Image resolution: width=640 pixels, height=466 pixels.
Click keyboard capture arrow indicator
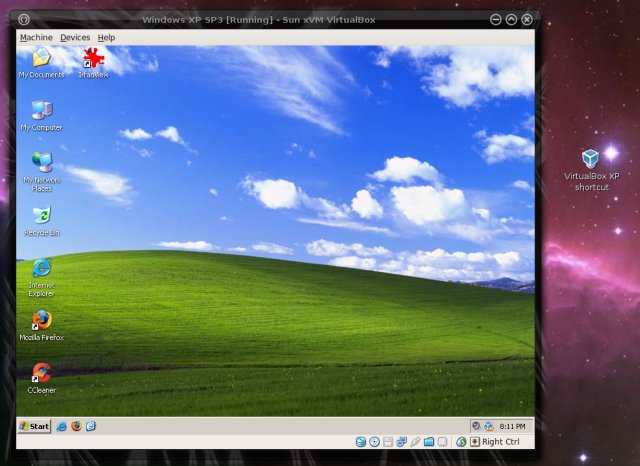(475, 442)
